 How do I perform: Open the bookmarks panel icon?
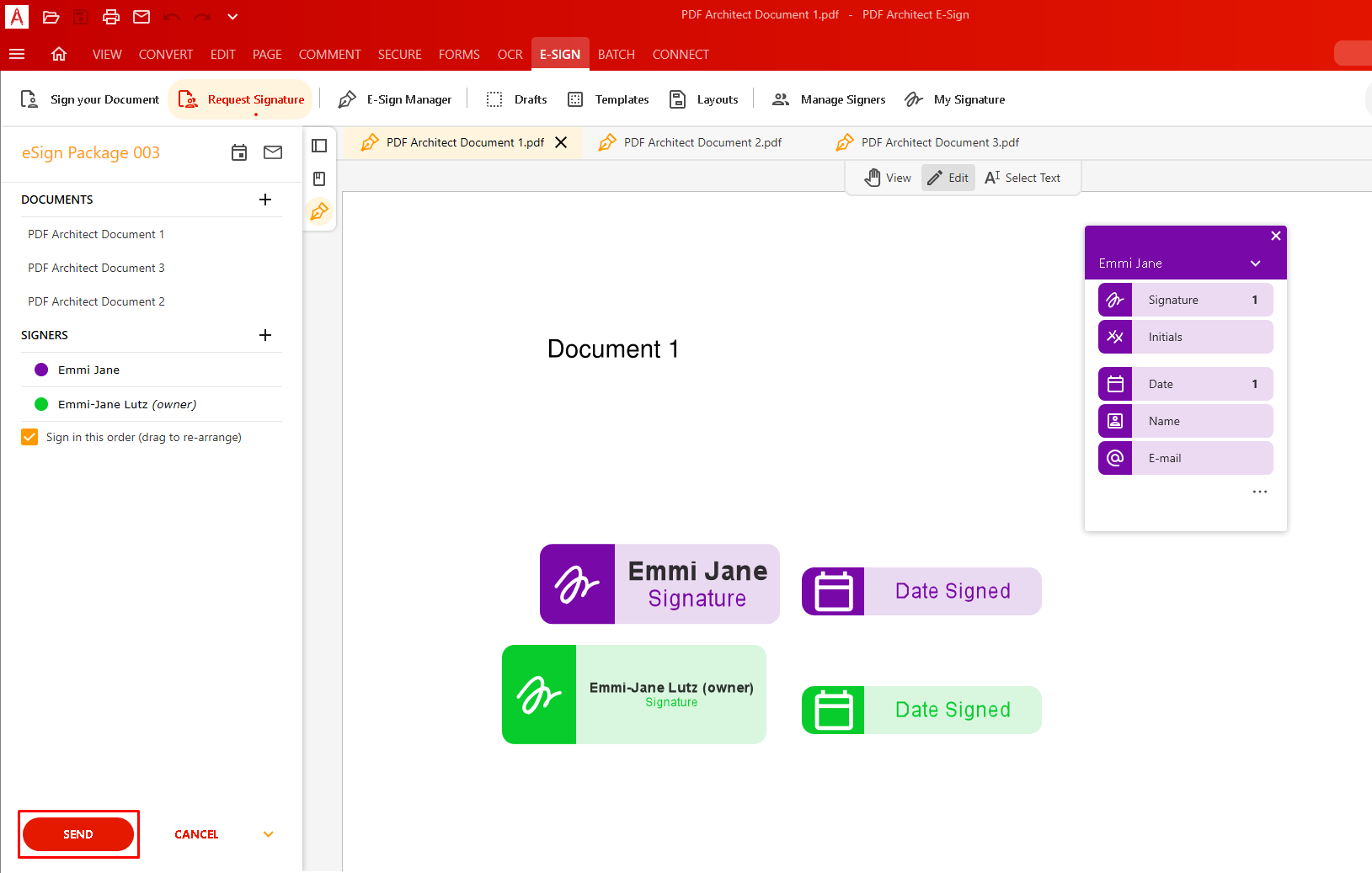coord(319,178)
